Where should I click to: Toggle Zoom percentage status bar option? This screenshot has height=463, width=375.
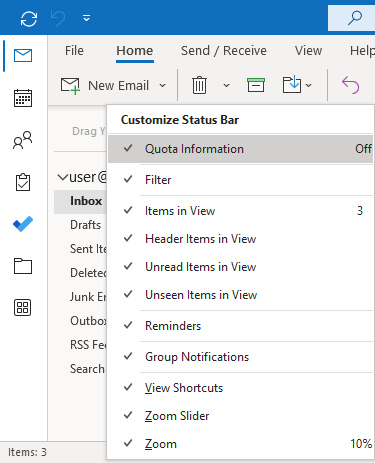click(240, 444)
